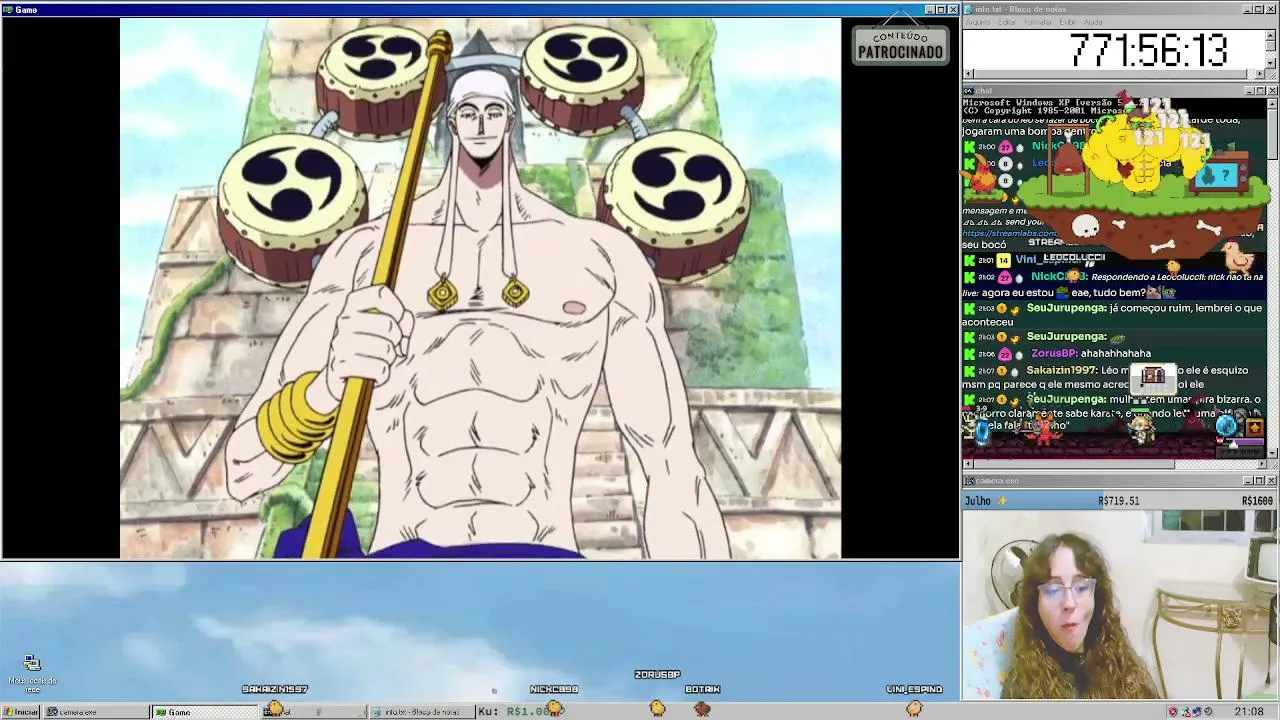Click the Game window title bar icon
Screen dimensions: 1280x720
point(8,10)
